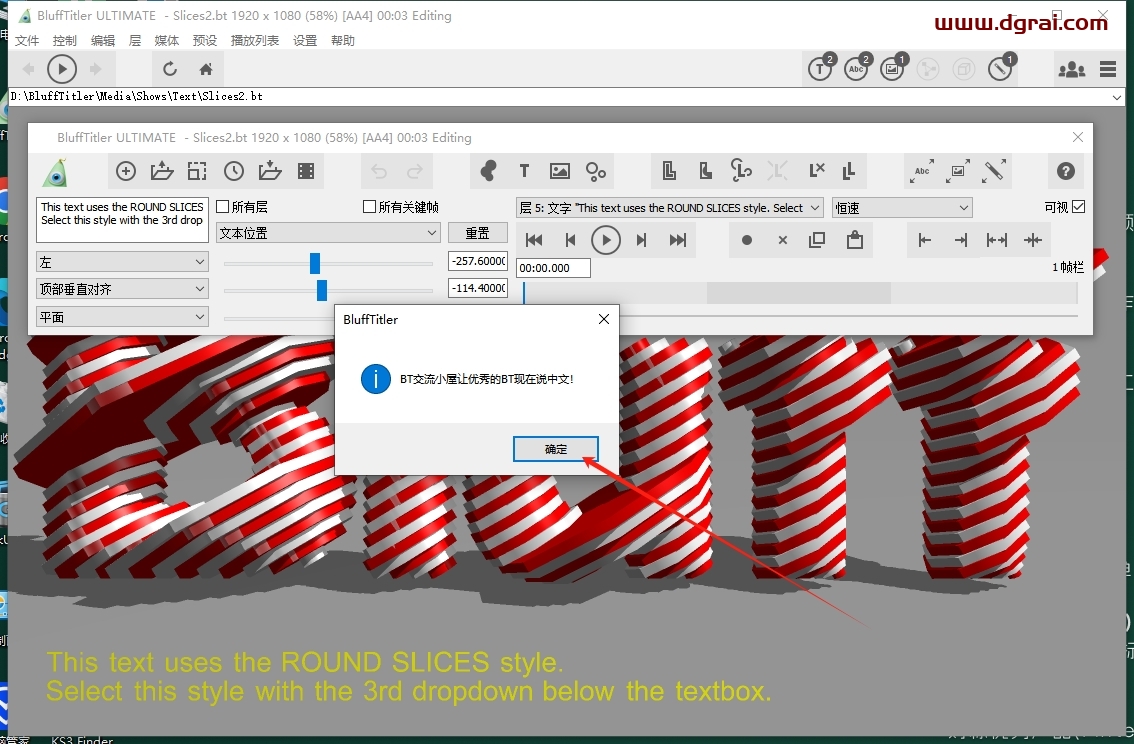This screenshot has height=744, width=1134.
Task: Close the BluffTitler message dialog with its X button
Action: click(604, 319)
